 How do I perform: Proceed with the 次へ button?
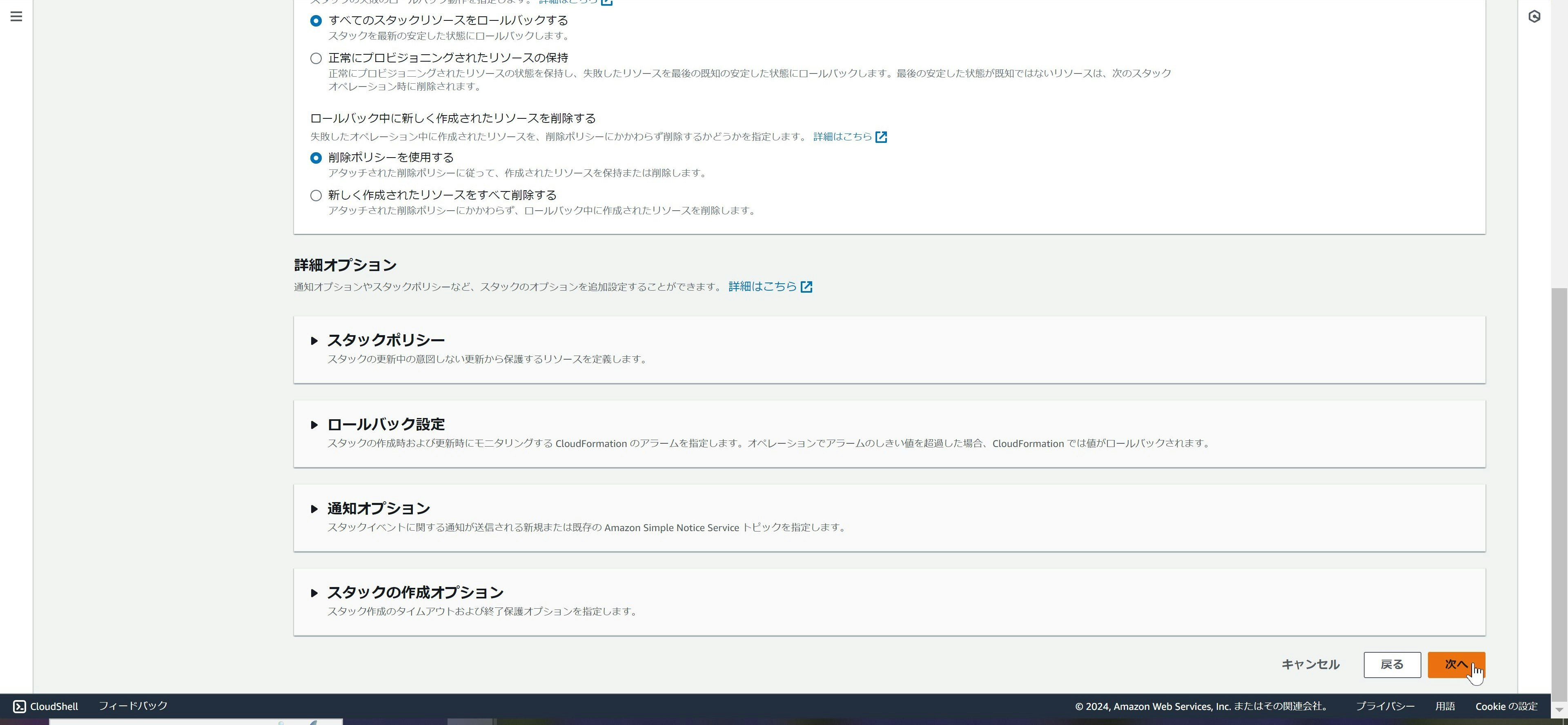(1457, 665)
